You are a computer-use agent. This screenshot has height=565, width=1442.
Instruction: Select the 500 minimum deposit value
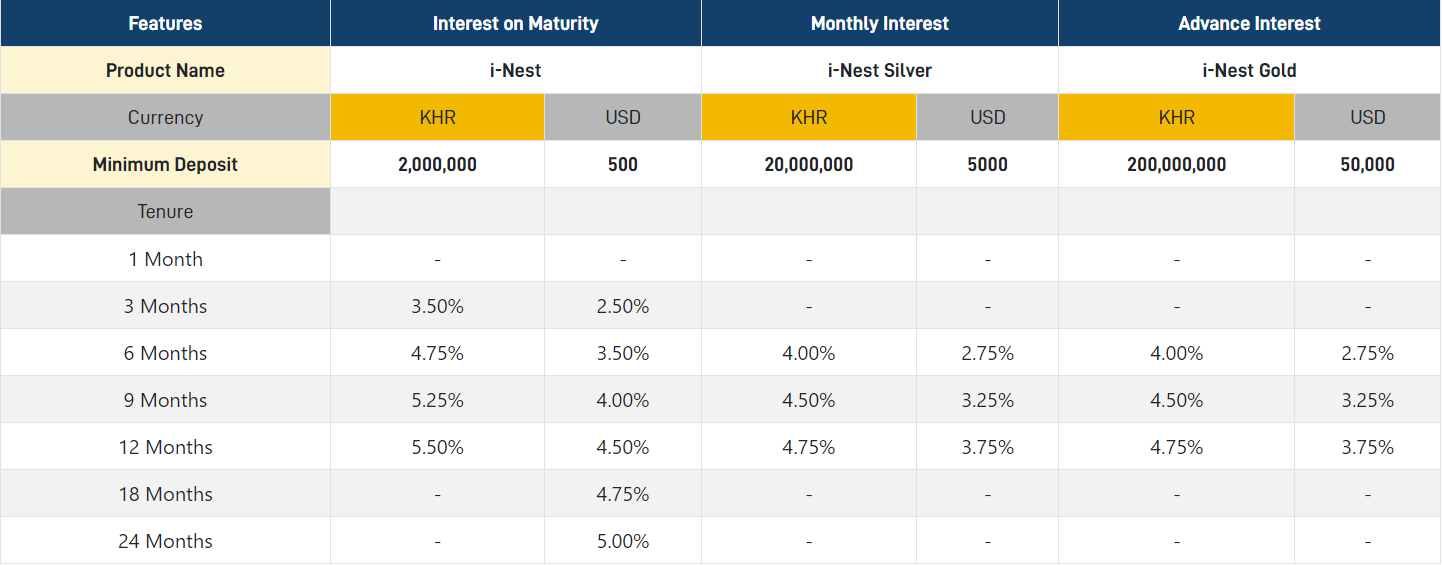[623, 164]
